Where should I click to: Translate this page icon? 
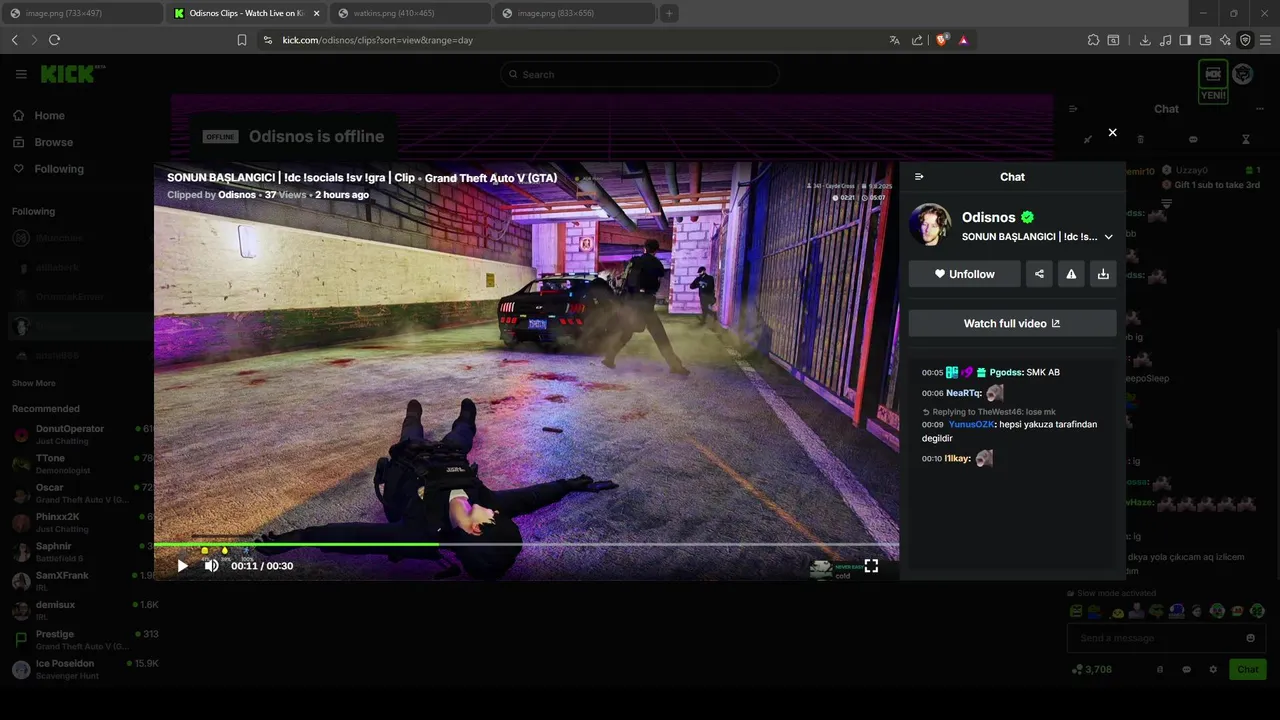click(894, 40)
